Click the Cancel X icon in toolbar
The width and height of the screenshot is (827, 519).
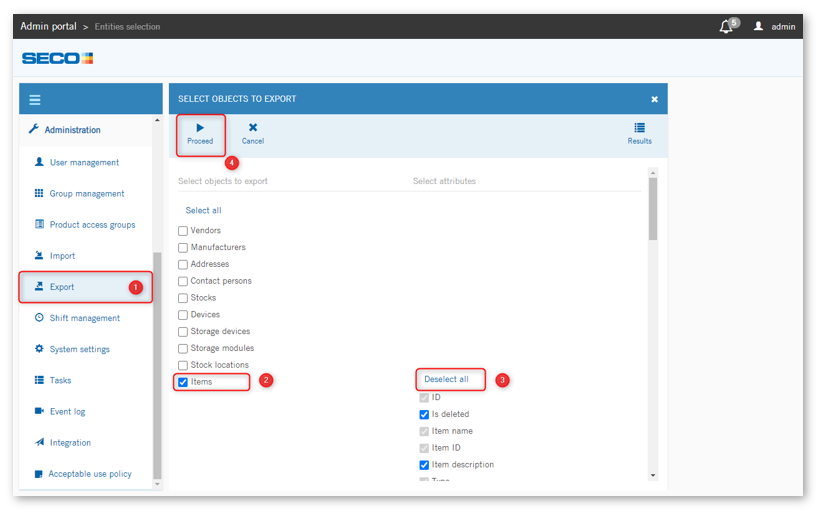(253, 127)
